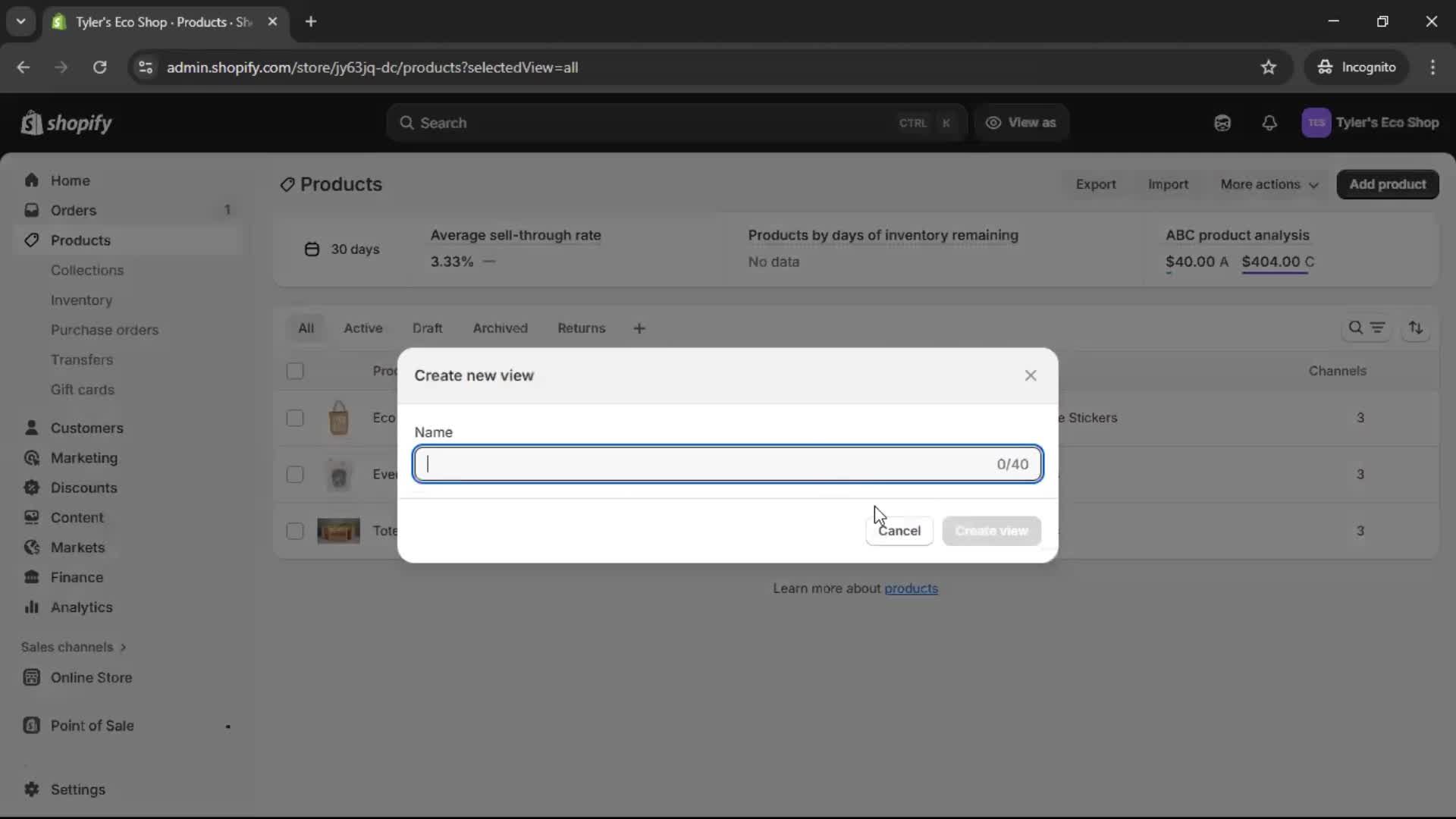Open the Orders section in sidebar
Image resolution: width=1456 pixels, height=819 pixels.
tap(72, 210)
